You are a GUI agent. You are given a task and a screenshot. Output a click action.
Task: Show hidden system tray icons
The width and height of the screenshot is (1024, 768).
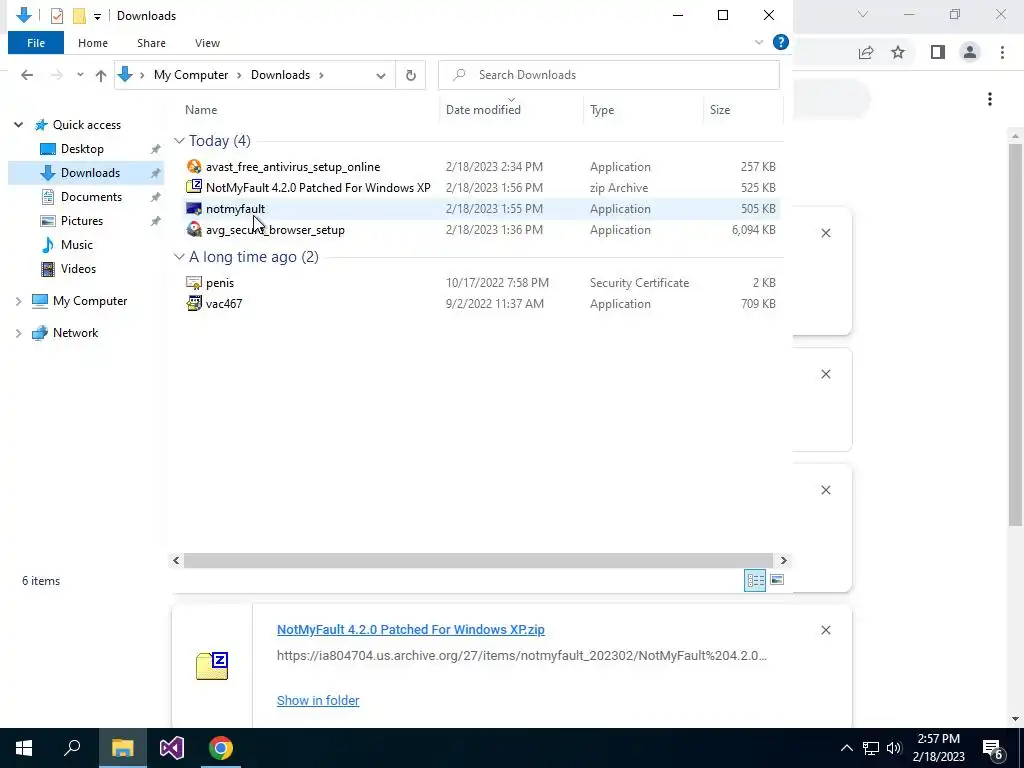[846, 748]
